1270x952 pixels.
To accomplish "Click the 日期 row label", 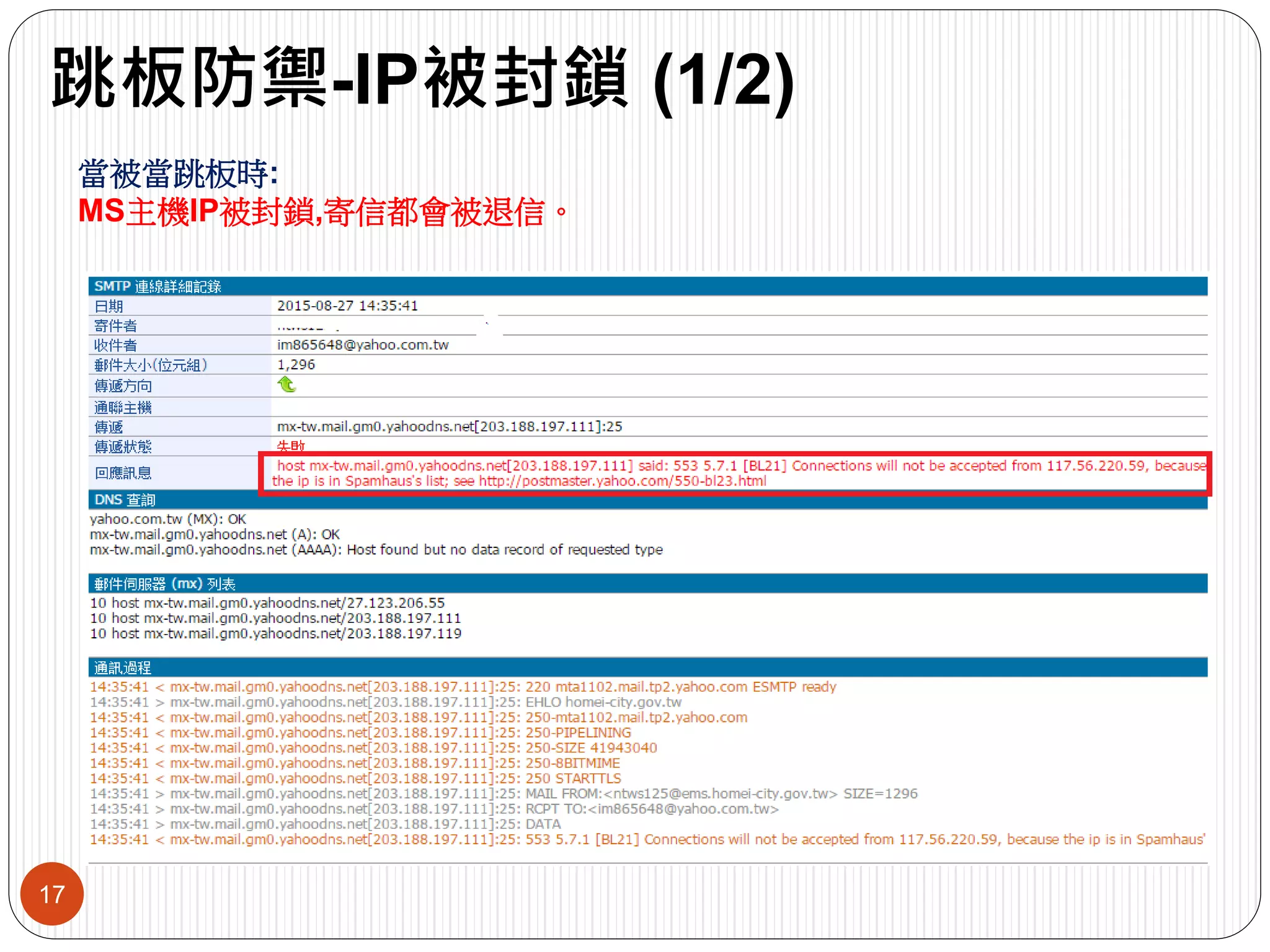I will tap(109, 306).
